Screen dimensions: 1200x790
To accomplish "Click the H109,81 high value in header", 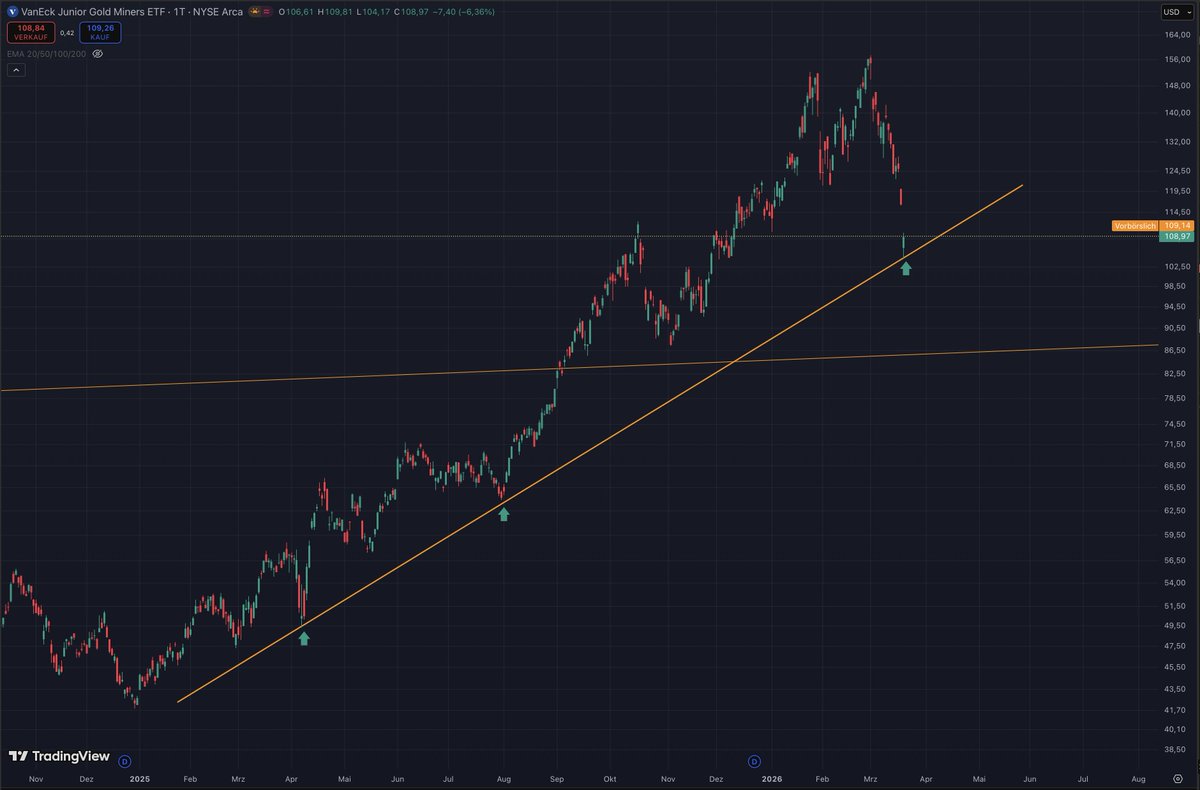I will pos(335,12).
